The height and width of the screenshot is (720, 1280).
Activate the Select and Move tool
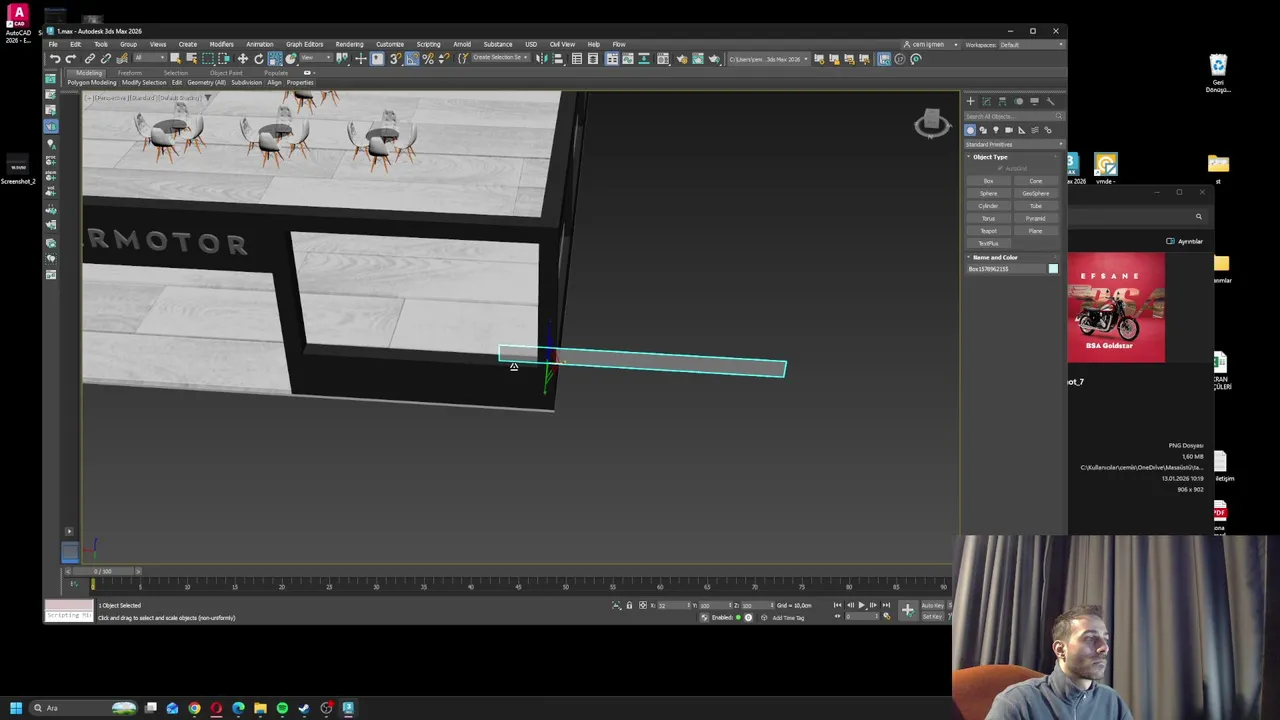[242, 59]
